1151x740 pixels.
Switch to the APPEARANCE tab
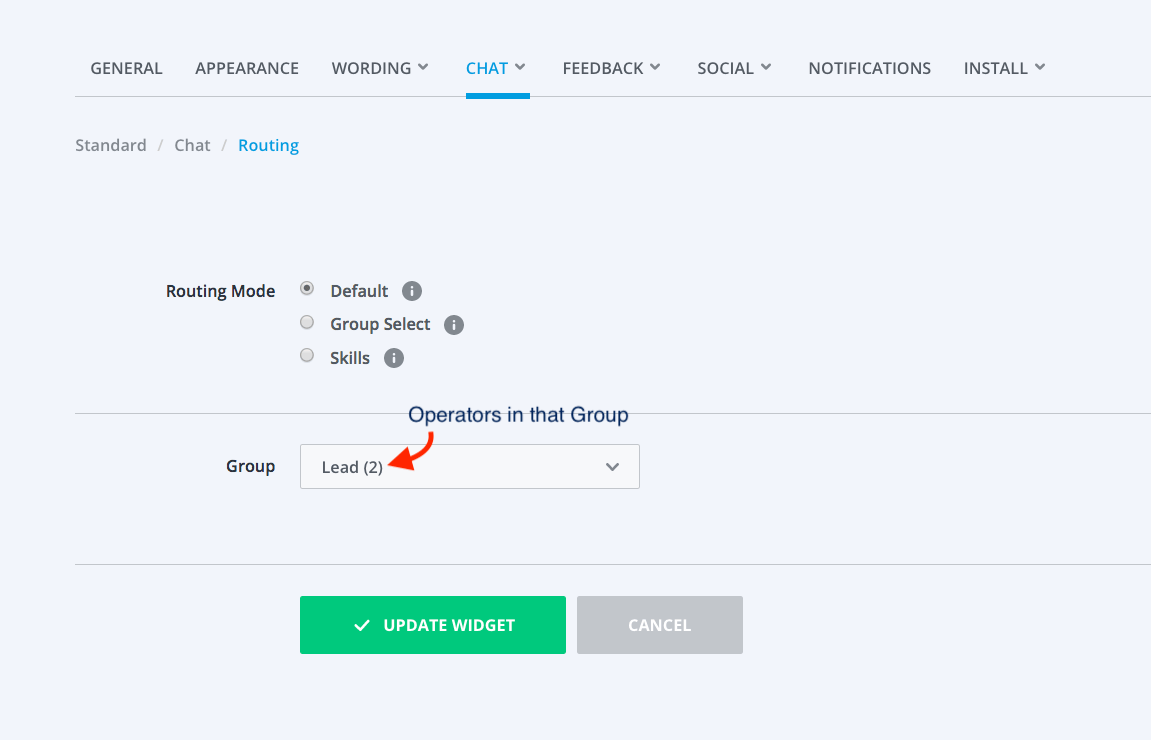pyautogui.click(x=246, y=67)
